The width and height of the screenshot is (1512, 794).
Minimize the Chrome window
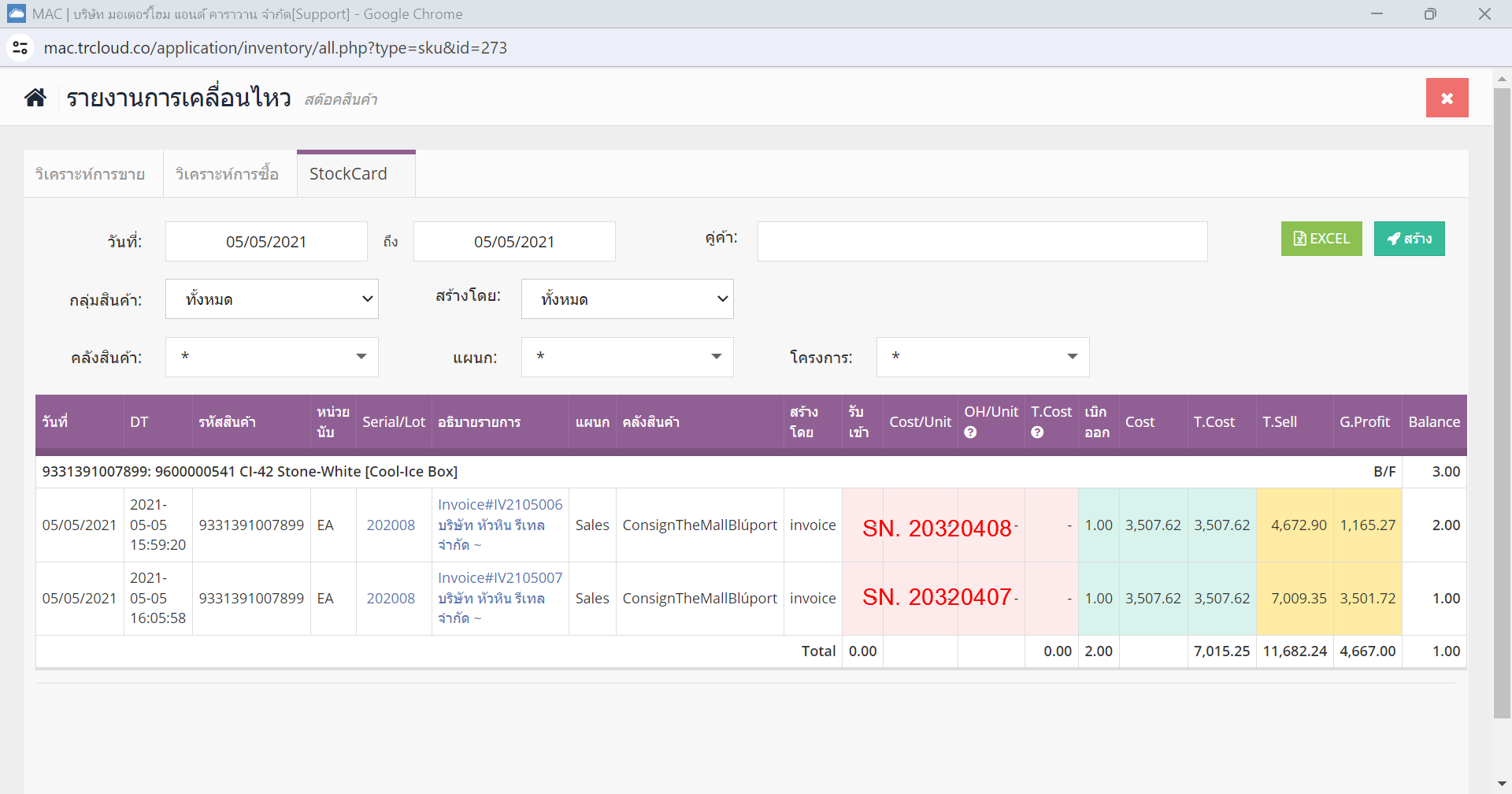click(1377, 14)
